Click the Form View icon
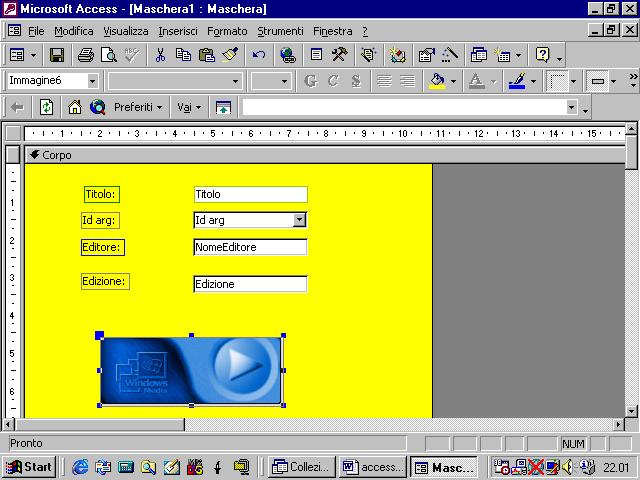Screen dimensions: 640x480 tap(17, 55)
